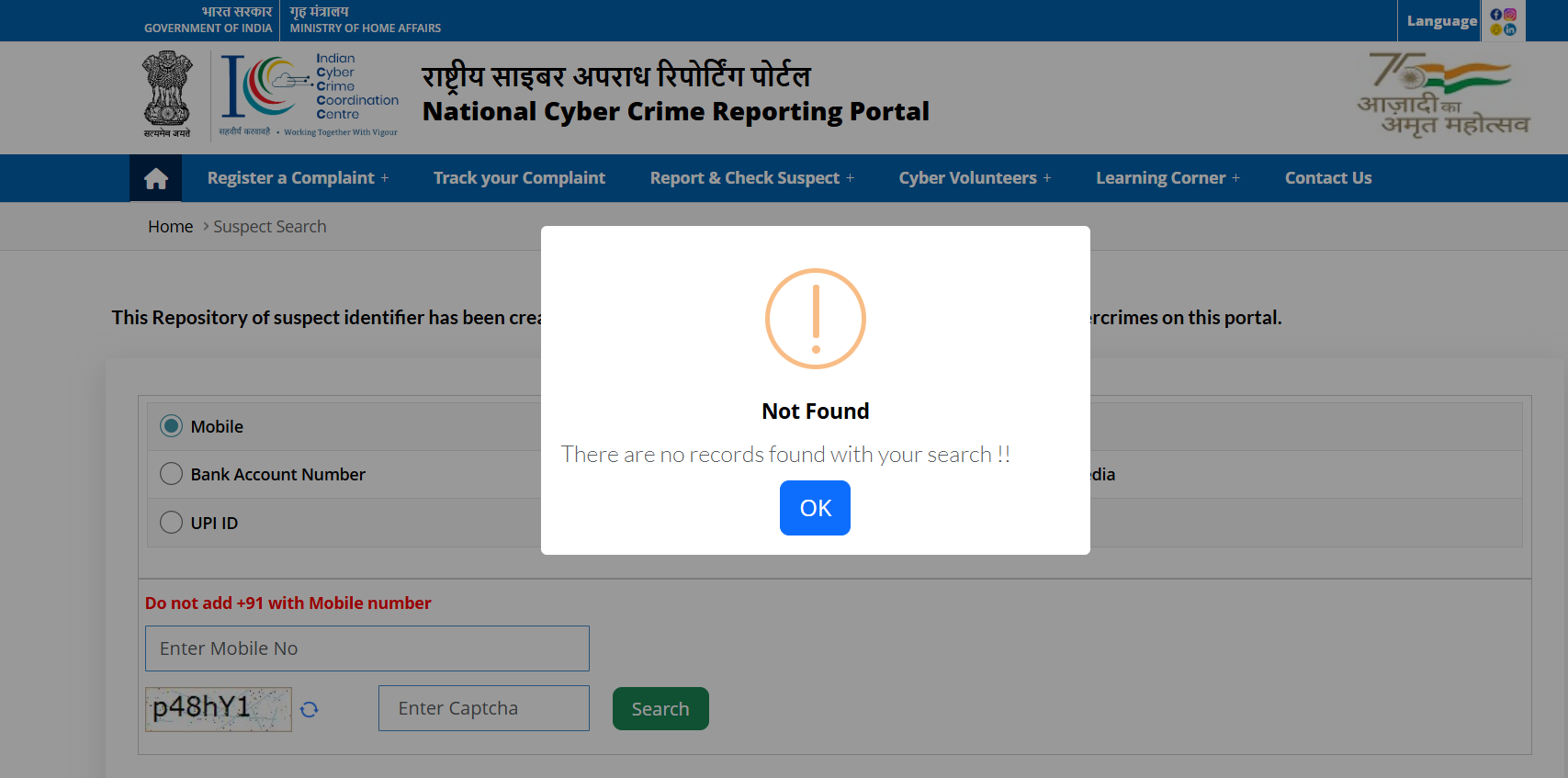Click the Azadi Ka Amrit Mahotsav logo
The height and width of the screenshot is (778, 1568).
point(1442,96)
